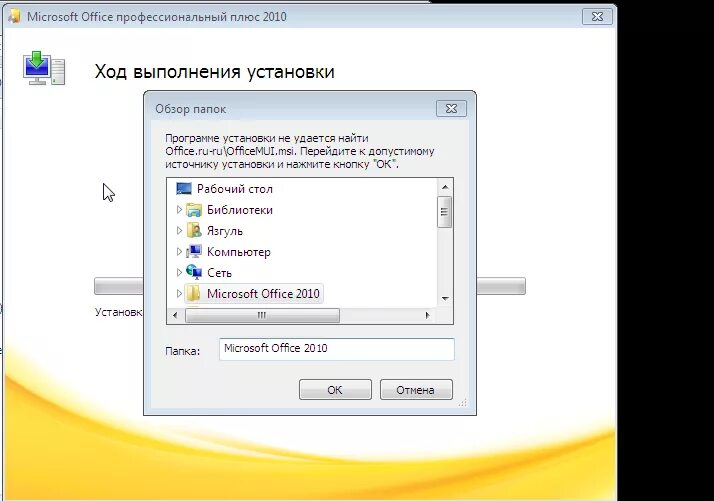Close the Обзор папок dialog
Screen dimensions: 714x501
coord(451,108)
